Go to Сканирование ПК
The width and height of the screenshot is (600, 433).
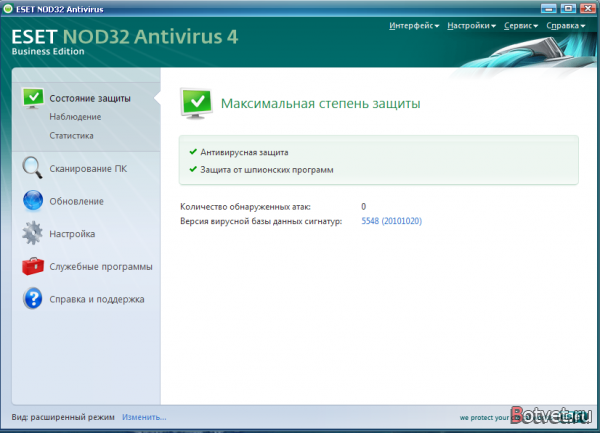coord(88,169)
